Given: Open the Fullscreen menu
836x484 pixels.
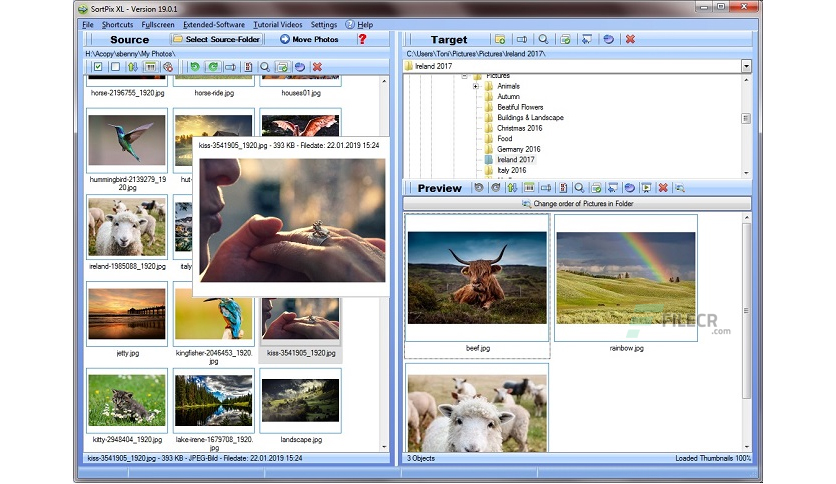Looking at the screenshot, I should click(x=158, y=25).
